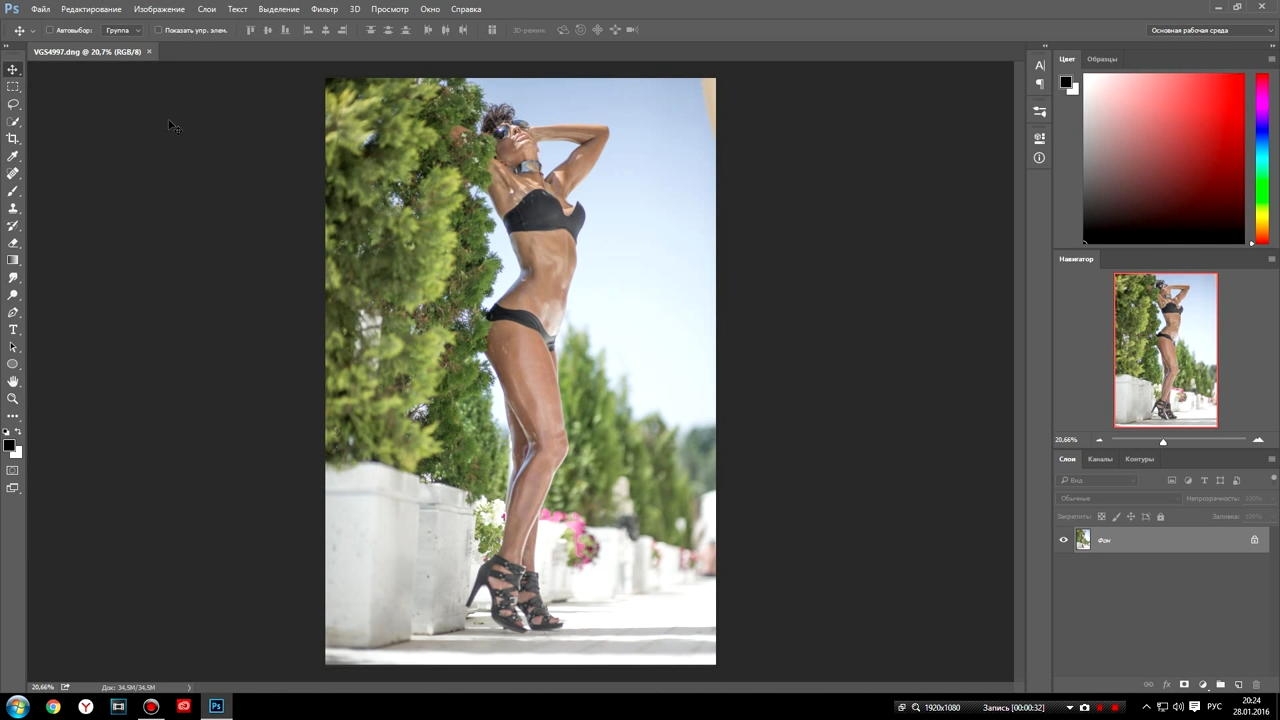Open the Layers panel flyout menu
The width and height of the screenshot is (1280, 720).
[x=1272, y=459]
